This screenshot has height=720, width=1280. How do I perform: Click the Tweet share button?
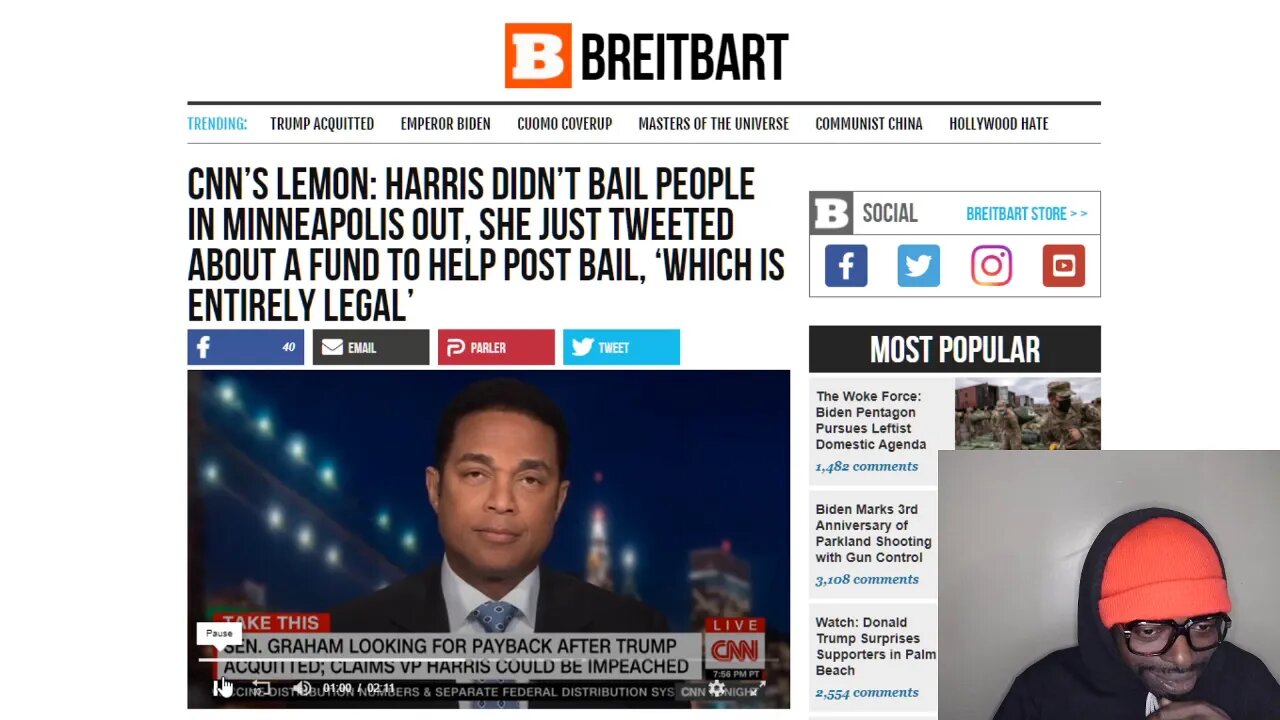click(621, 347)
